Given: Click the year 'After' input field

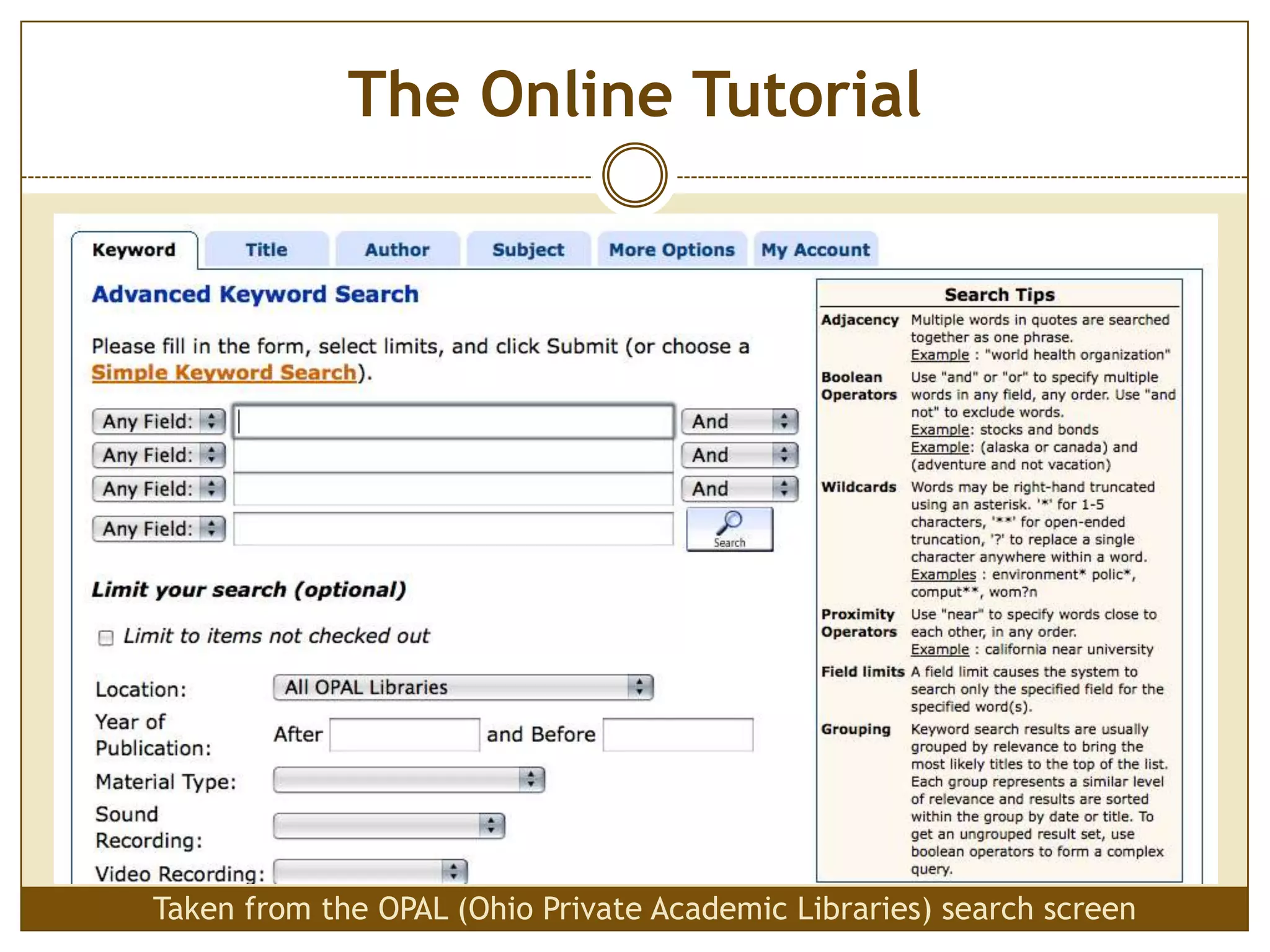Looking at the screenshot, I should (x=405, y=735).
